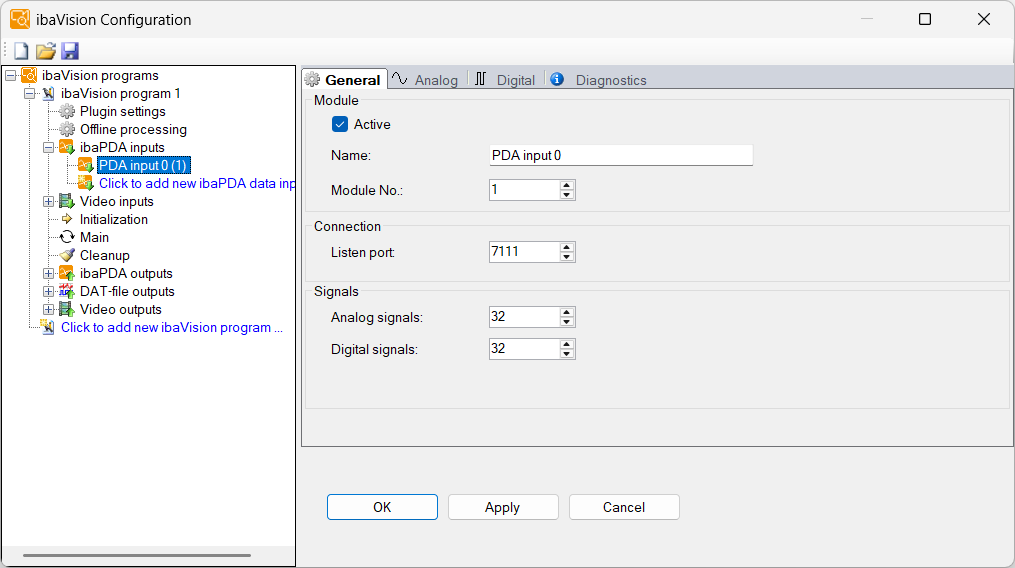This screenshot has width=1015, height=568.
Task: Uncheck the Active module checkbox
Action: [x=340, y=124]
